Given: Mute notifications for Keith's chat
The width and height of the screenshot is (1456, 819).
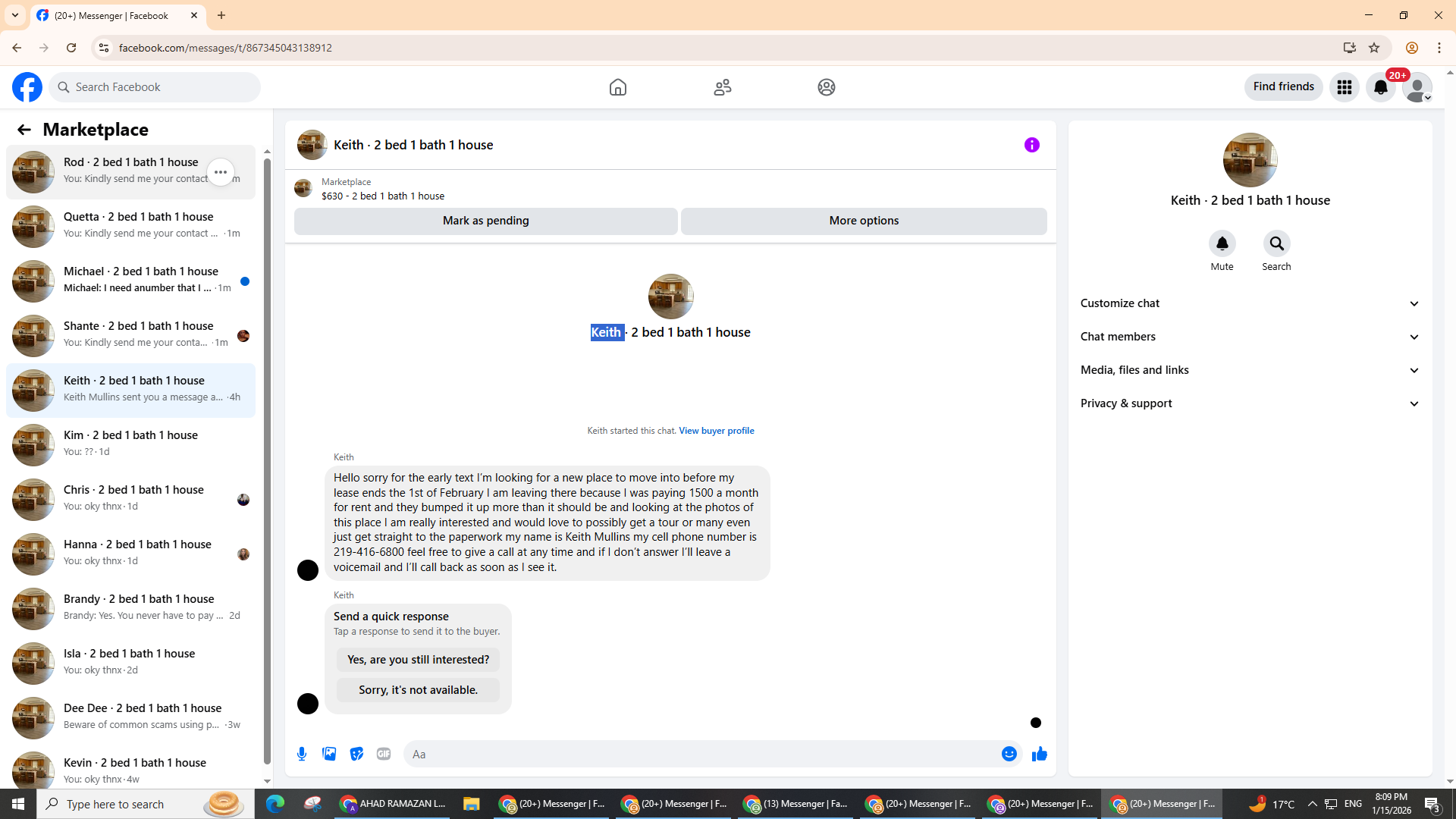Looking at the screenshot, I should click(x=1222, y=244).
